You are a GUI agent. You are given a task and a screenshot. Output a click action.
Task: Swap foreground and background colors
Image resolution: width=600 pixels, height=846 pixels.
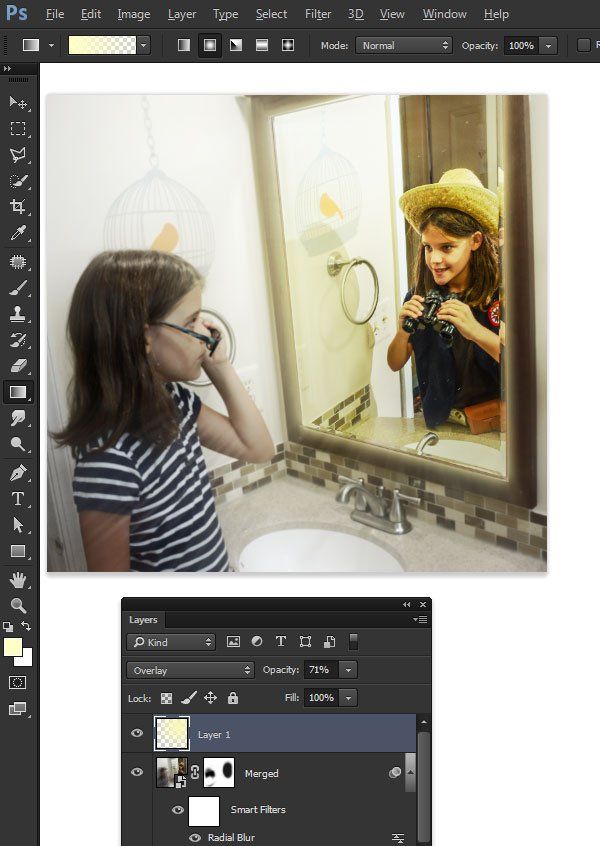pyautogui.click(x=26, y=626)
